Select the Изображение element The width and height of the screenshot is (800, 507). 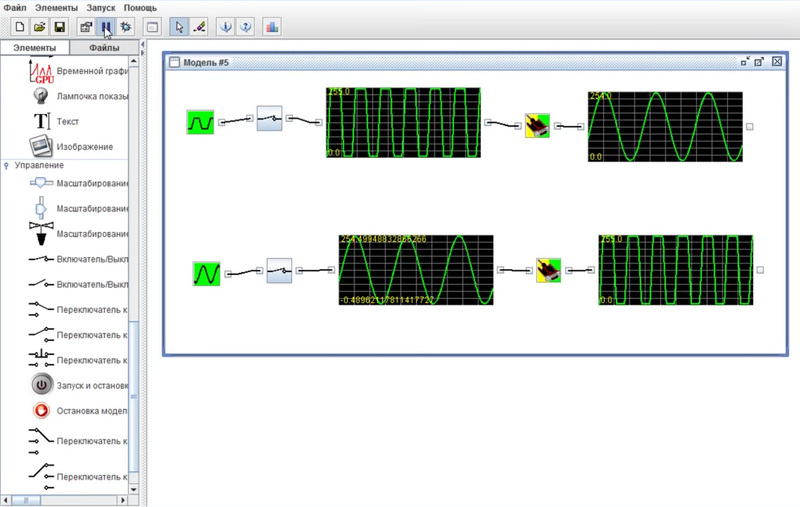click(x=70, y=146)
